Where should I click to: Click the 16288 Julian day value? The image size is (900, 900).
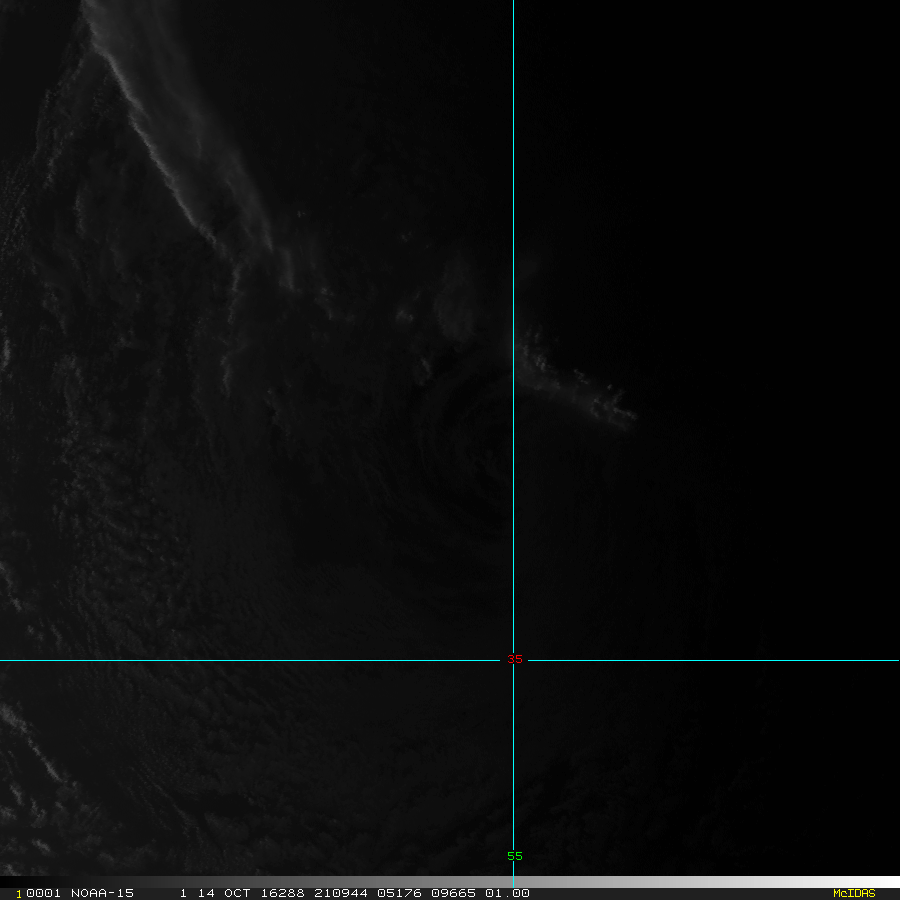pos(282,893)
